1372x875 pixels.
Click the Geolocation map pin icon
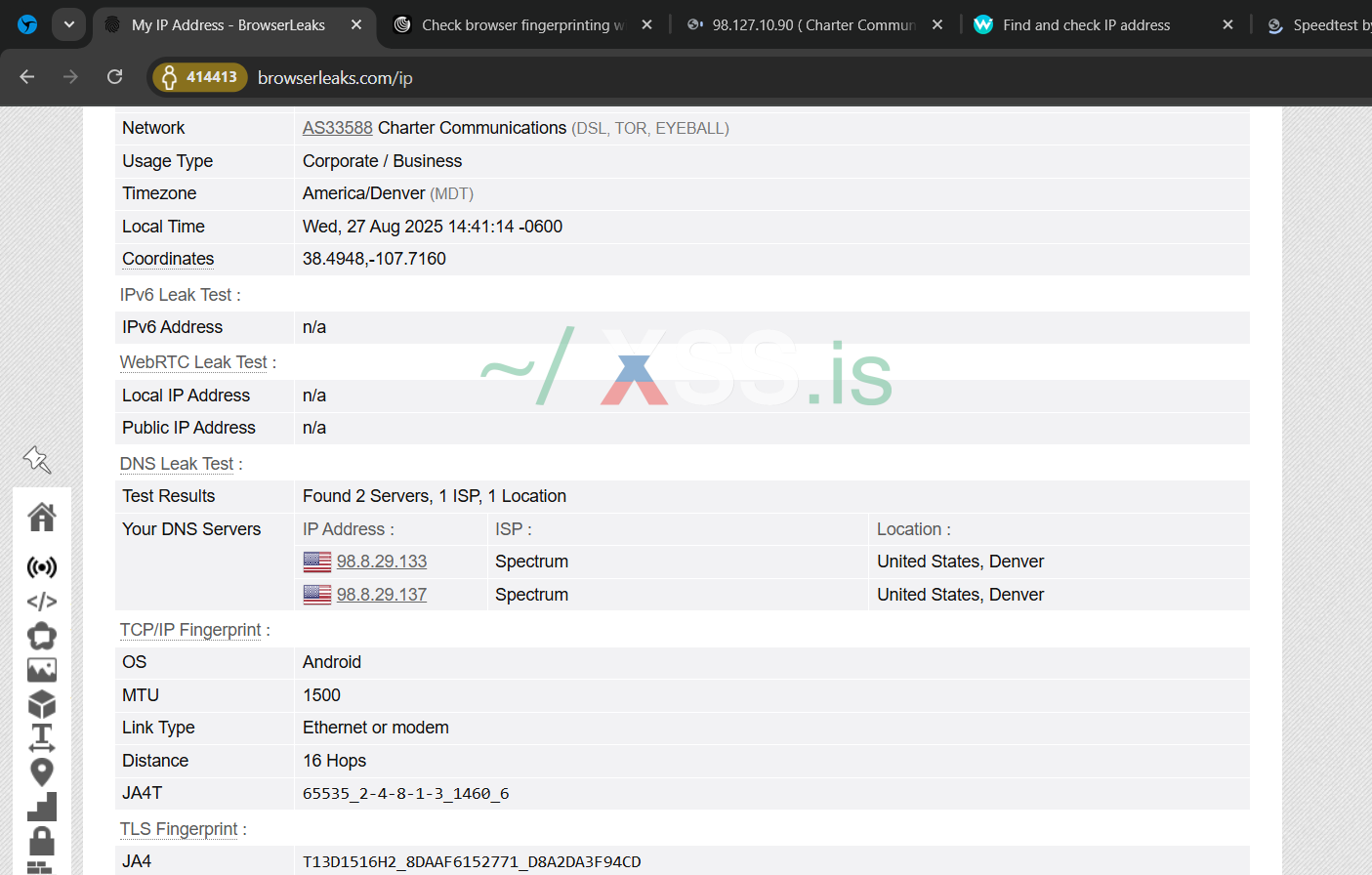(41, 772)
